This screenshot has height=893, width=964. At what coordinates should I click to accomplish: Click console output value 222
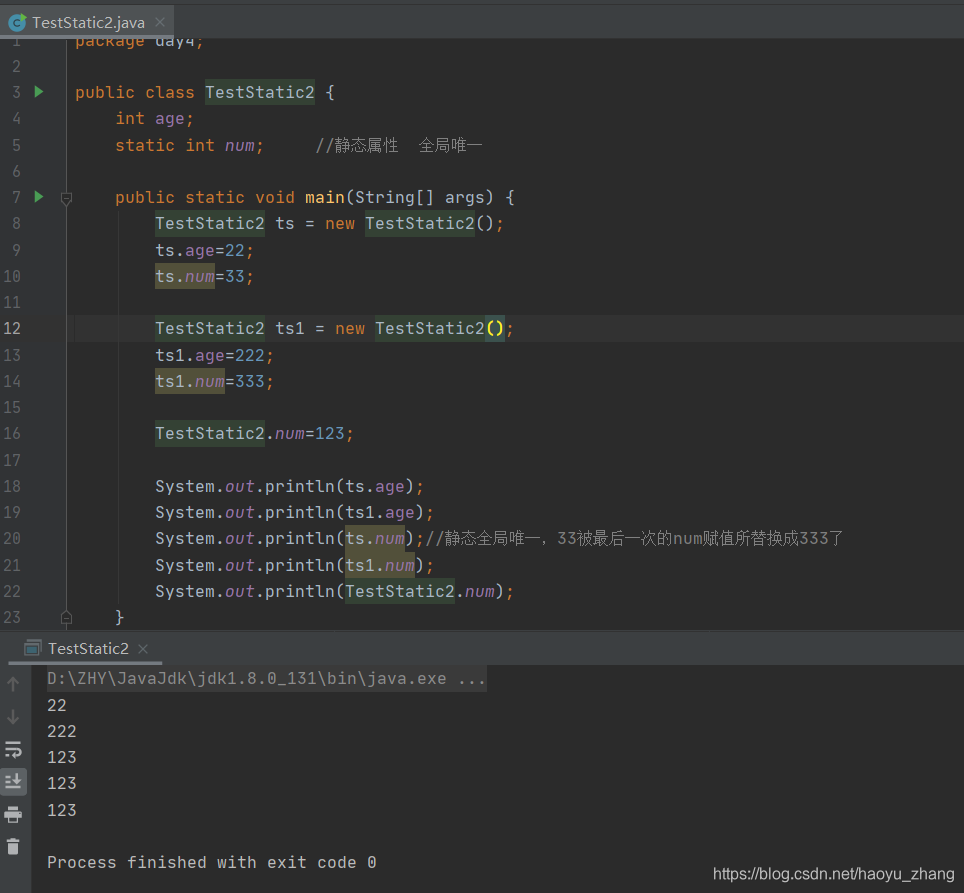click(61, 731)
